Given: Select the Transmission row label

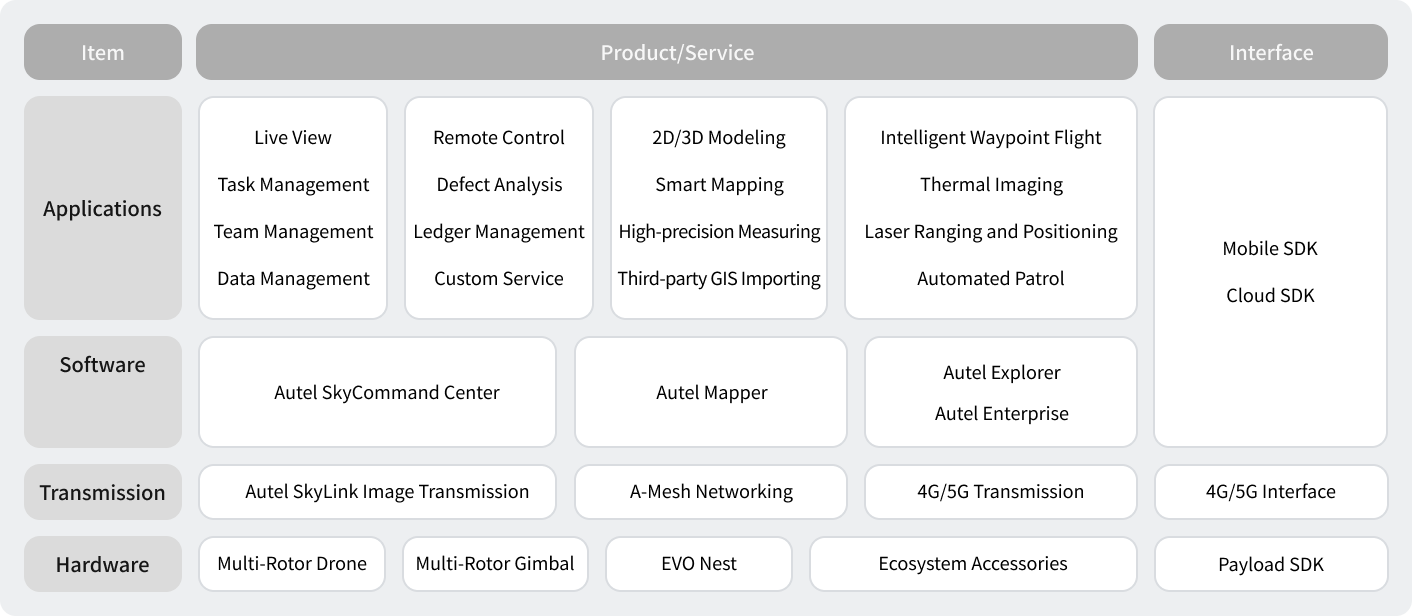Looking at the screenshot, I should 103,492.
